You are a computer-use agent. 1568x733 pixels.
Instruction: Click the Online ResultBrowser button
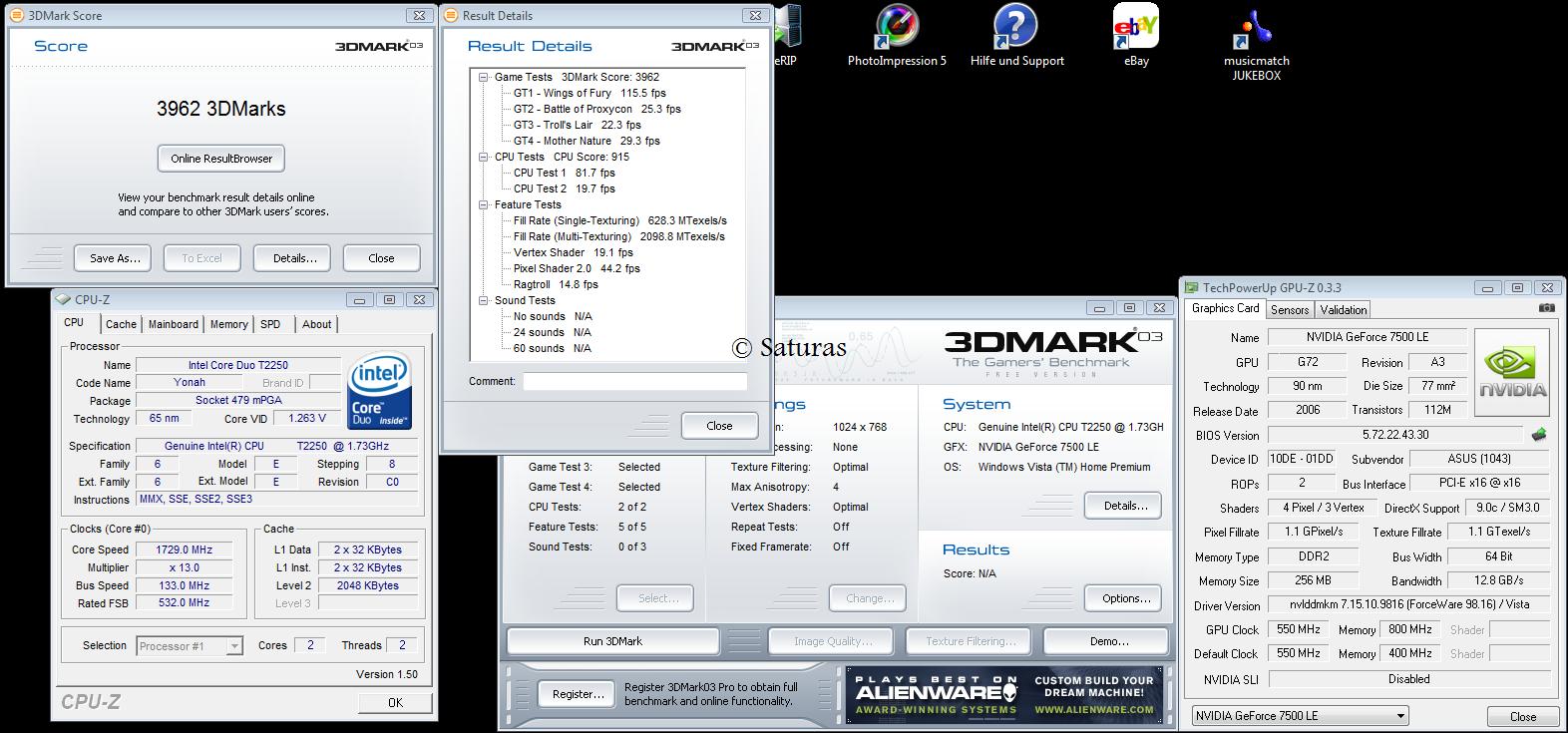coord(221,159)
